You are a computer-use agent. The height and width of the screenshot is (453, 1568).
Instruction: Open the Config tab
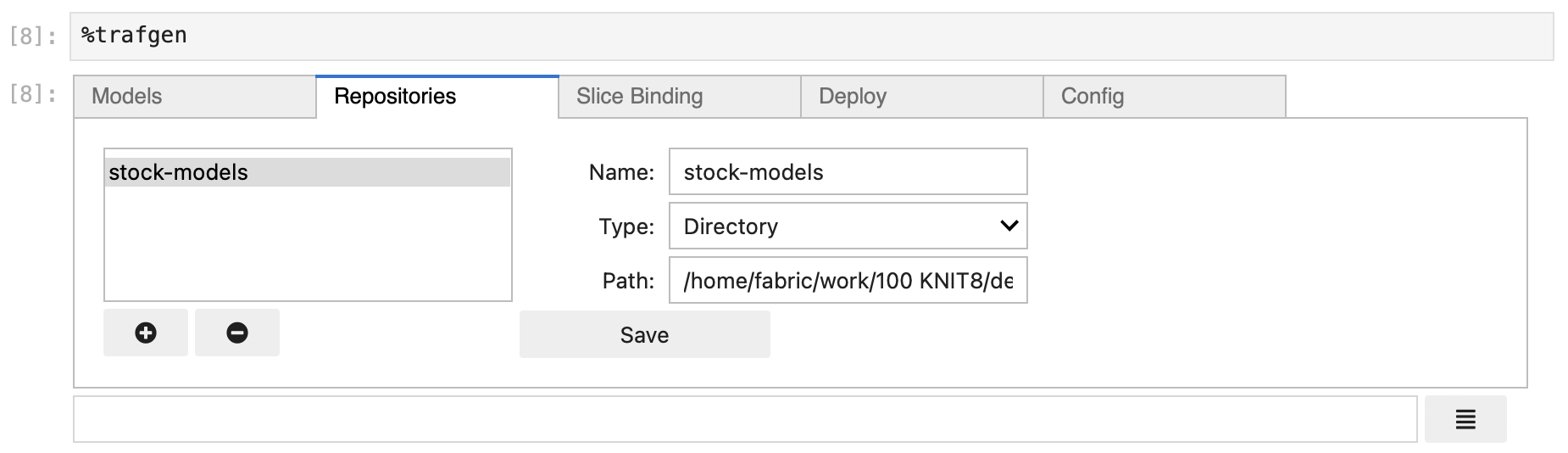pyautogui.click(x=1164, y=97)
